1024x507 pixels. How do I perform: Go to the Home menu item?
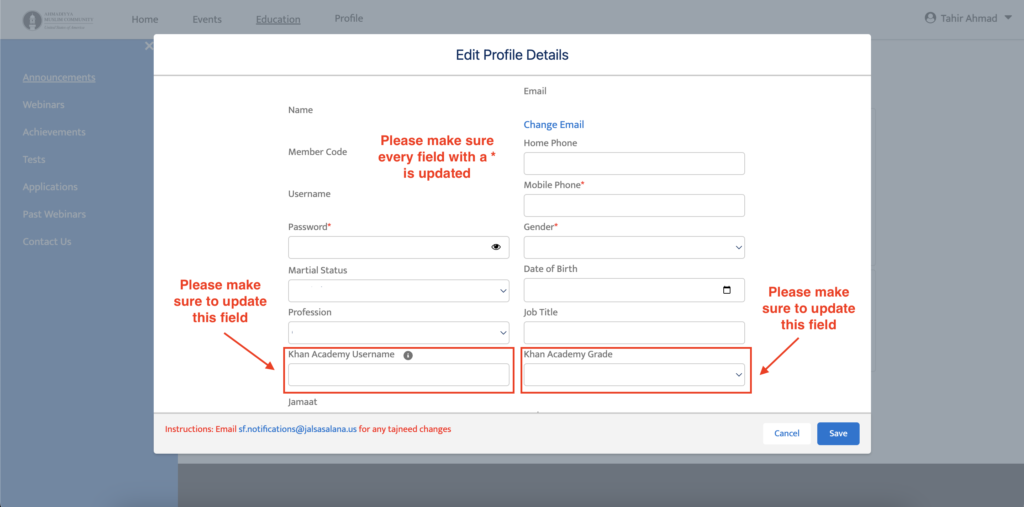[145, 20]
